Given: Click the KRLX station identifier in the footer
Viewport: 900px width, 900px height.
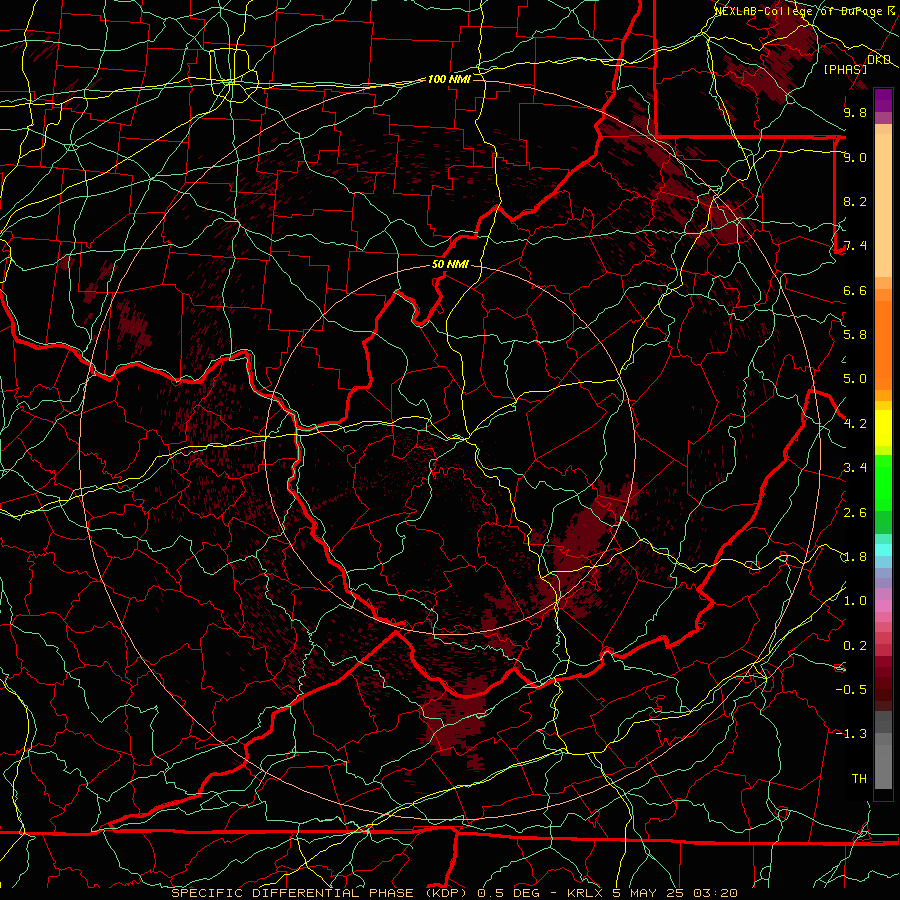Looking at the screenshot, I should click(585, 893).
